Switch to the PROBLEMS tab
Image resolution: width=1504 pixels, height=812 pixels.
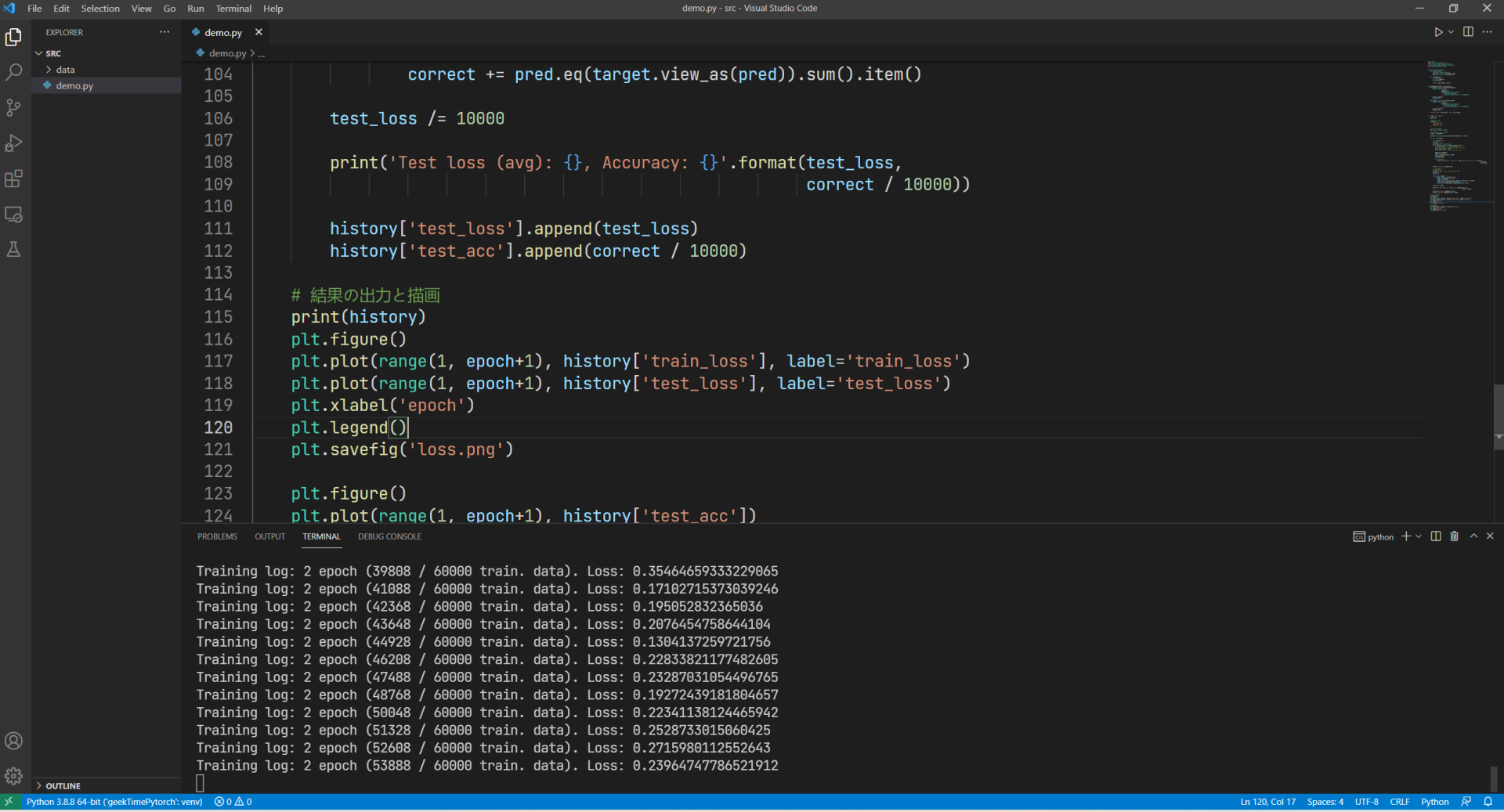point(217,536)
